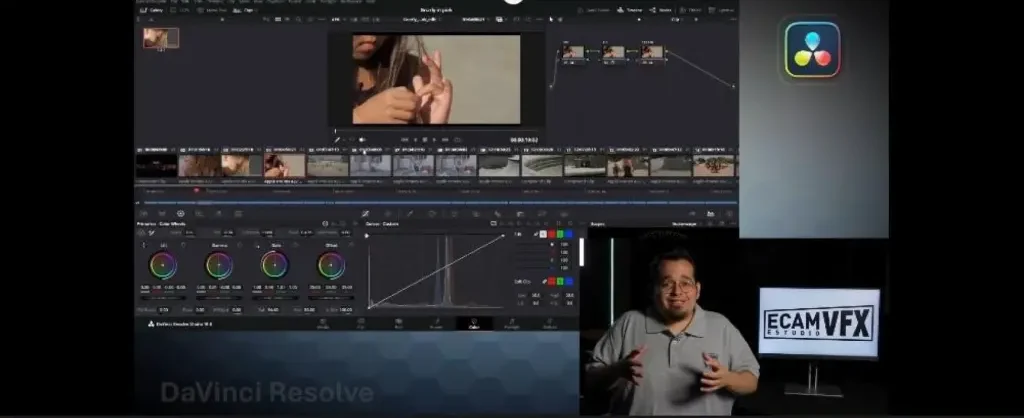Select node 02 in node editor

point(613,52)
